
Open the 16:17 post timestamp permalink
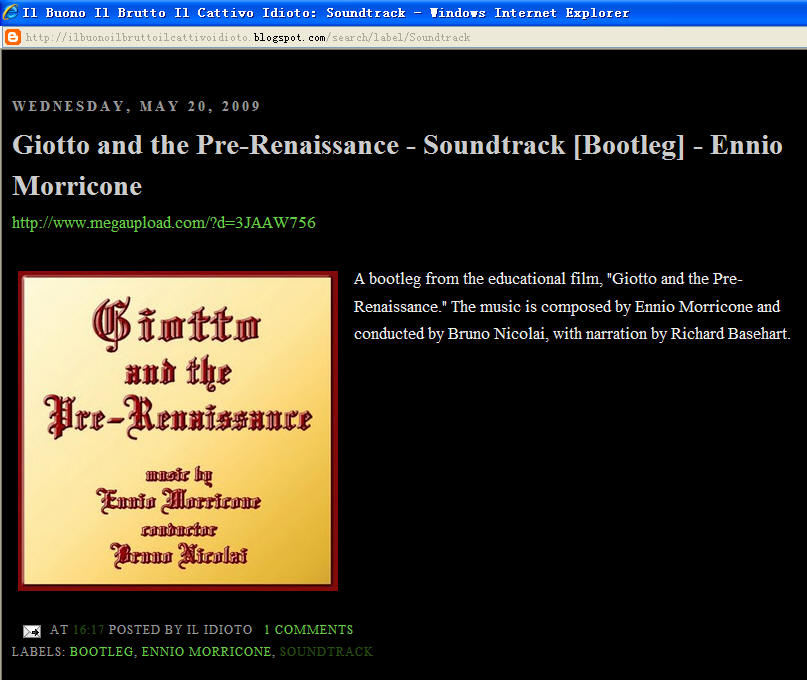point(89,630)
